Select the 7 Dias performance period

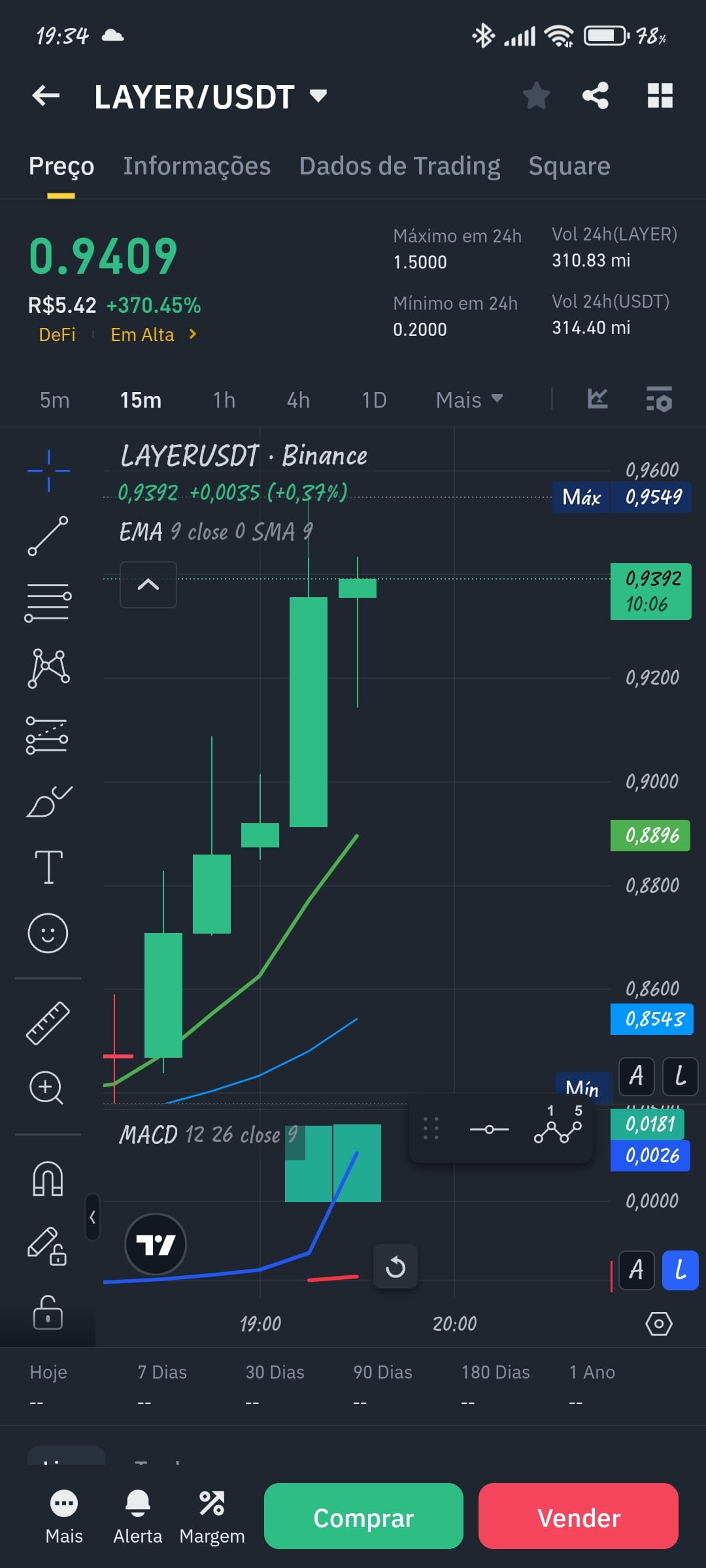point(162,1386)
